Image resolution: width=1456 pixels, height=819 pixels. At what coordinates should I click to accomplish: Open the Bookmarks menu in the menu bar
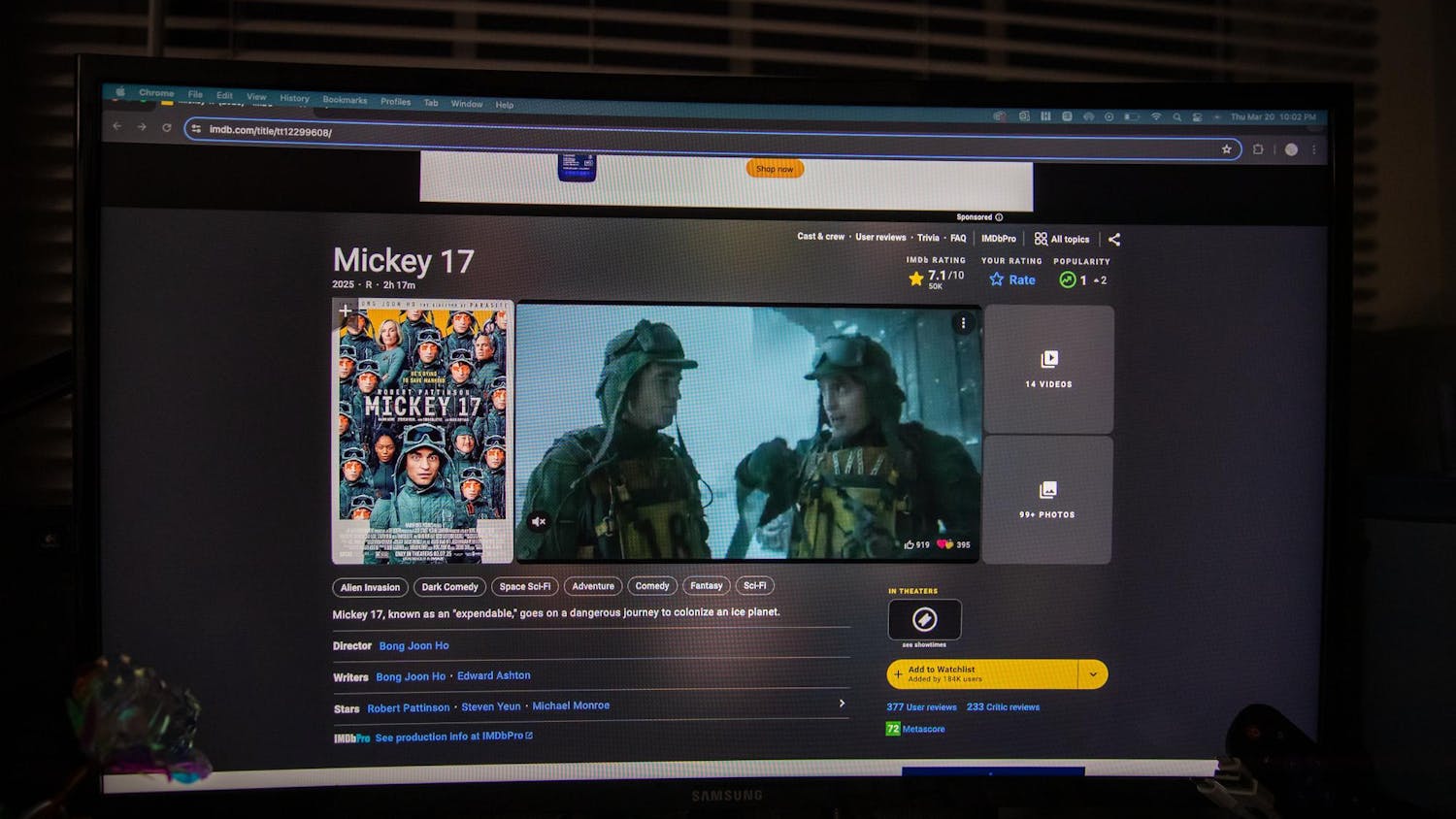[x=345, y=99]
